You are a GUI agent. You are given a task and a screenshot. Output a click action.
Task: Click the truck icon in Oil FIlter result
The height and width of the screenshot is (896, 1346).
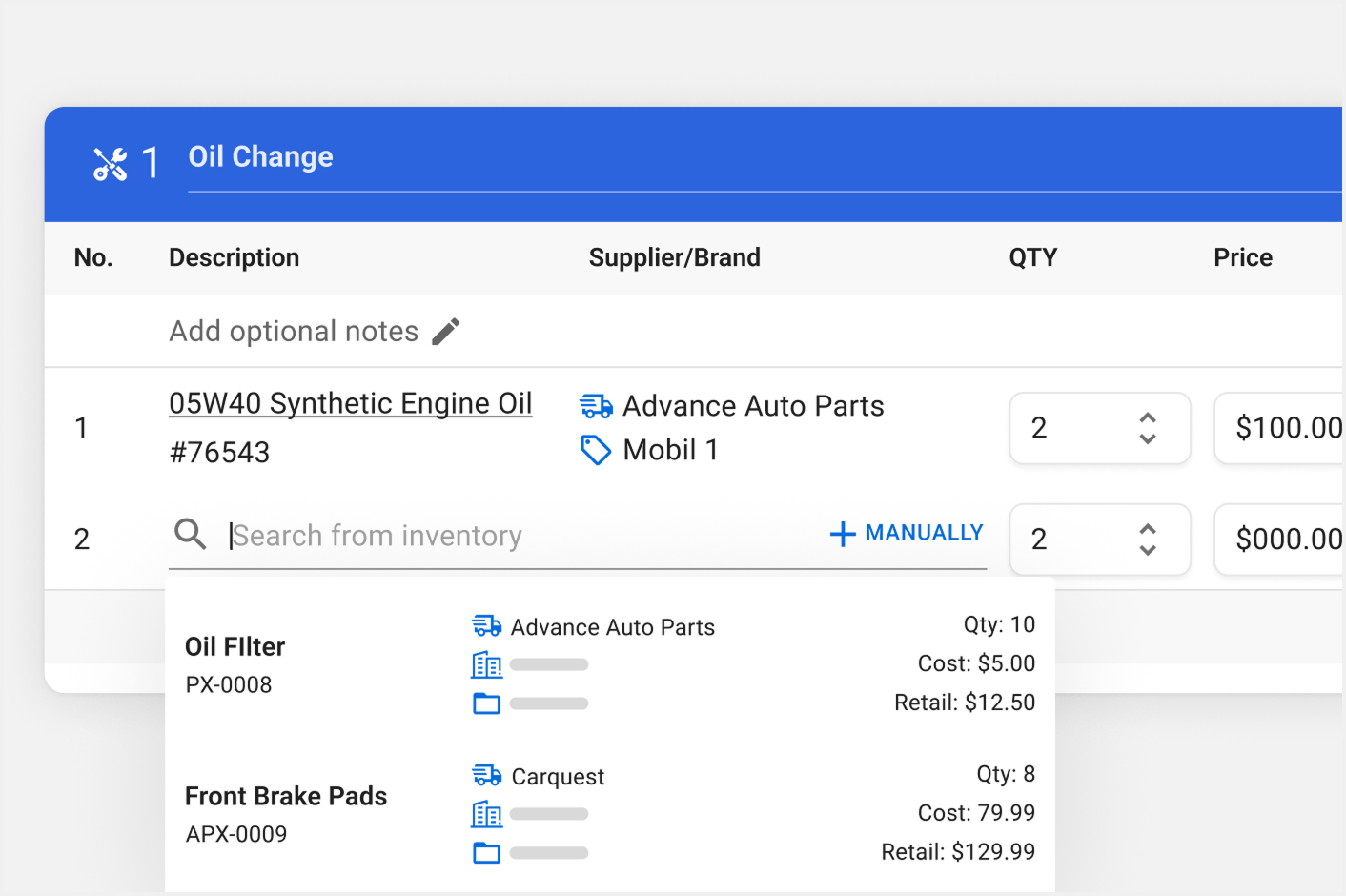[x=487, y=626]
